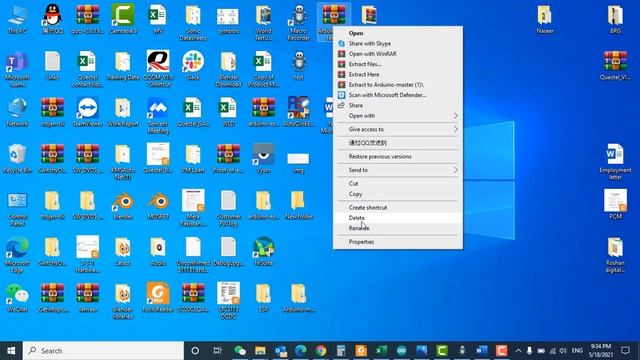Select the ESP folder icon
640x360 pixels.
(x=263, y=298)
